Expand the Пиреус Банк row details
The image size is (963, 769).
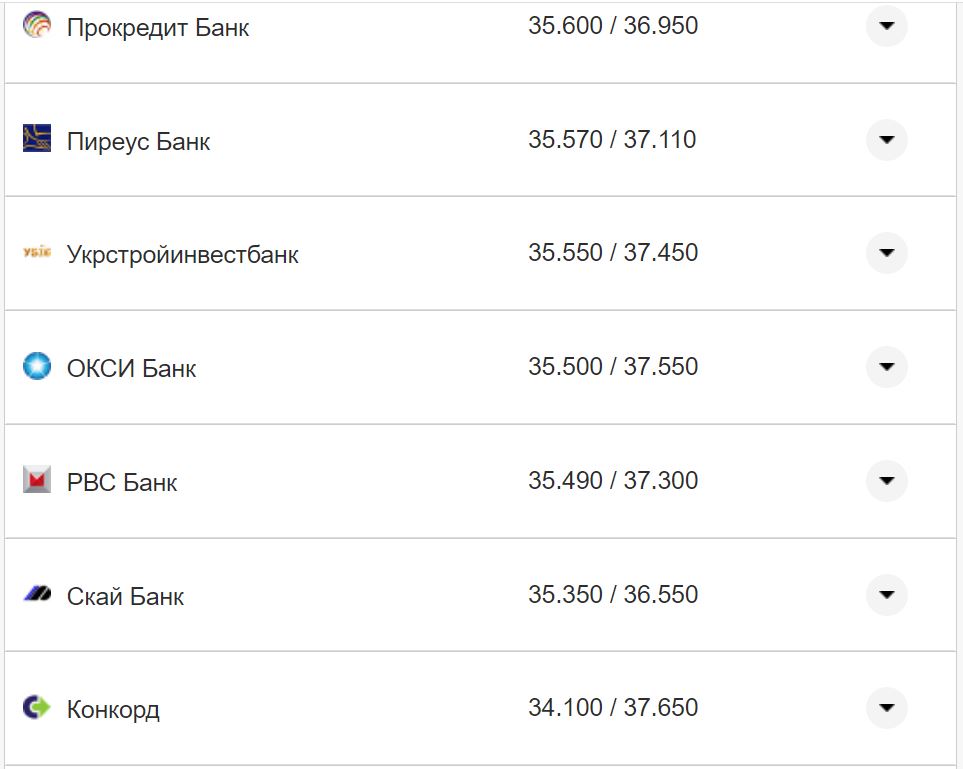(x=886, y=140)
